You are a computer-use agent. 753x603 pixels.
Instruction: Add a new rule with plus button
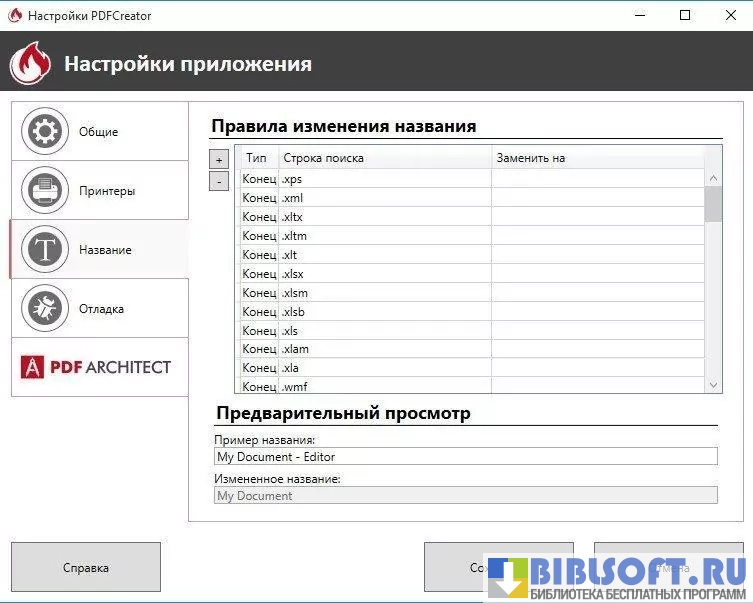pyautogui.click(x=219, y=160)
